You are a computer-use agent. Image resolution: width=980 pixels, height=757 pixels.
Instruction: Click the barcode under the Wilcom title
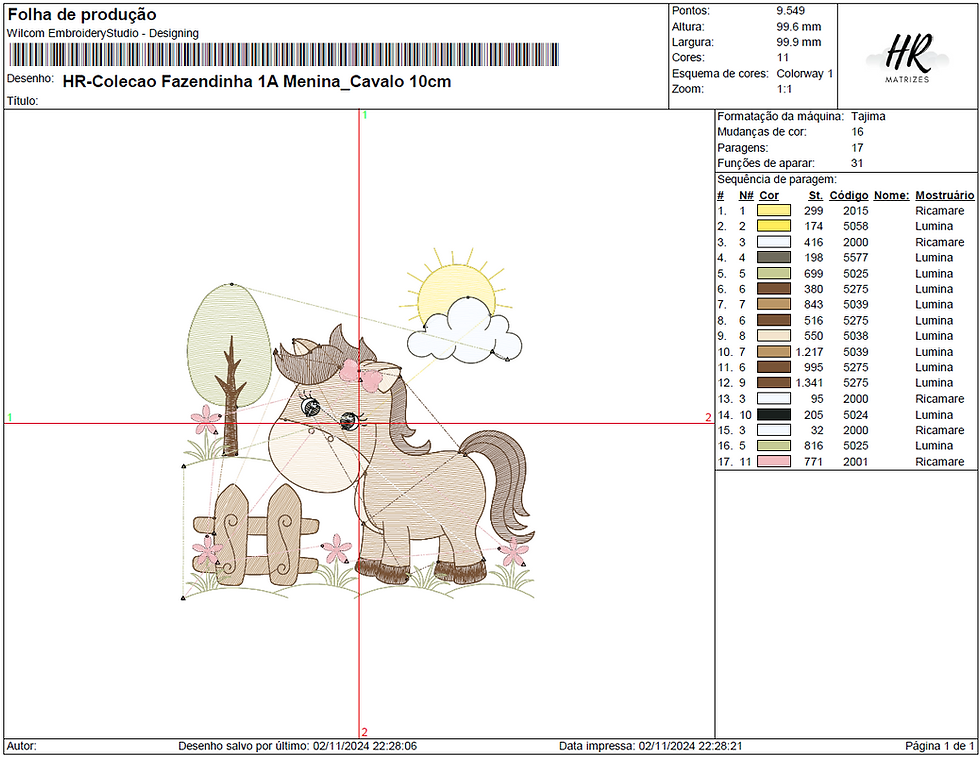click(283, 54)
